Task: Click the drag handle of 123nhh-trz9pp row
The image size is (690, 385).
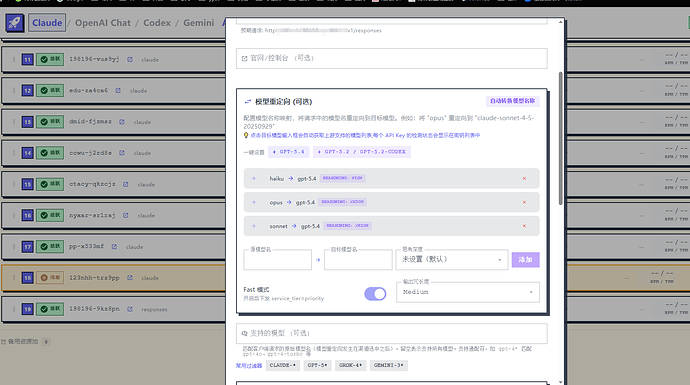Action: [x=14, y=278]
